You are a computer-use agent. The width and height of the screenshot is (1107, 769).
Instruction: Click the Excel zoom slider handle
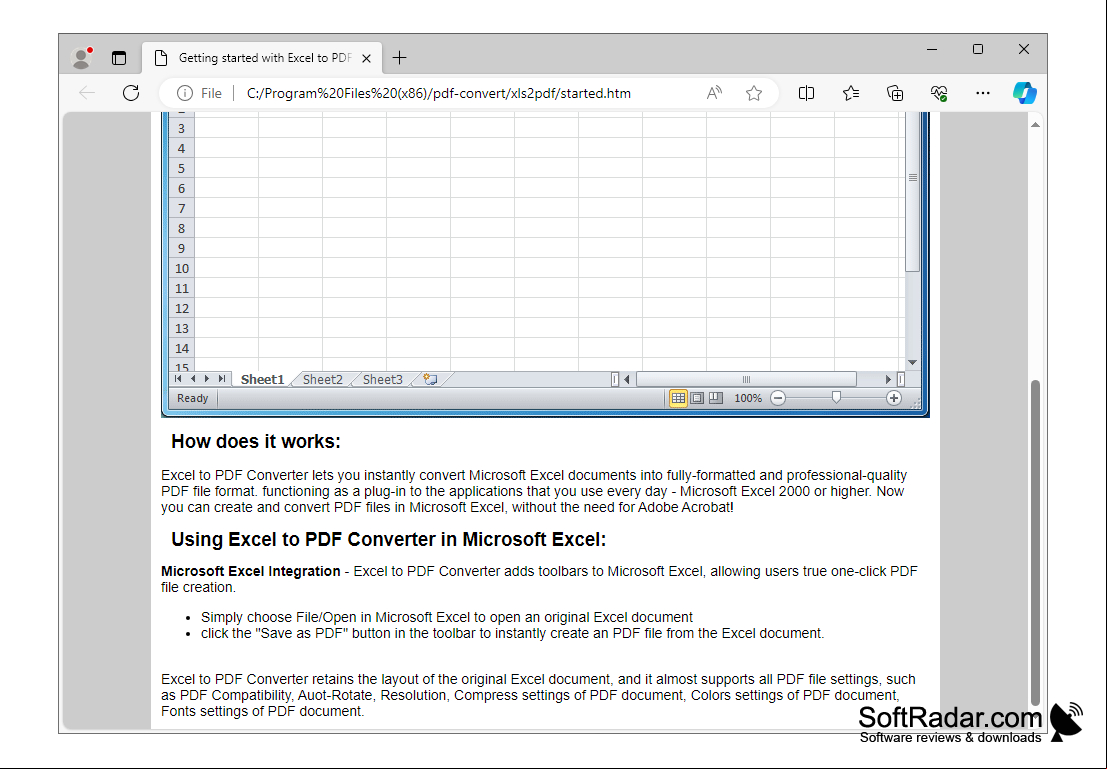pyautogui.click(x=836, y=398)
